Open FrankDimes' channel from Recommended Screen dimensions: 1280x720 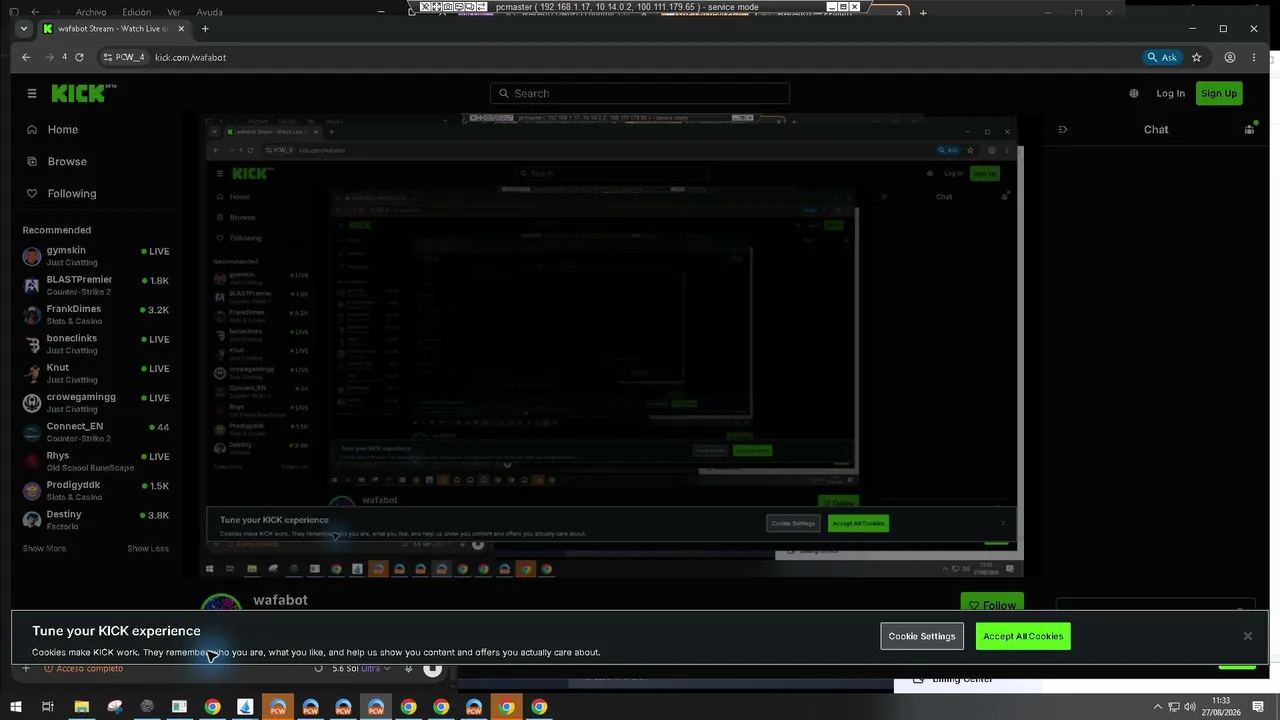(97, 314)
